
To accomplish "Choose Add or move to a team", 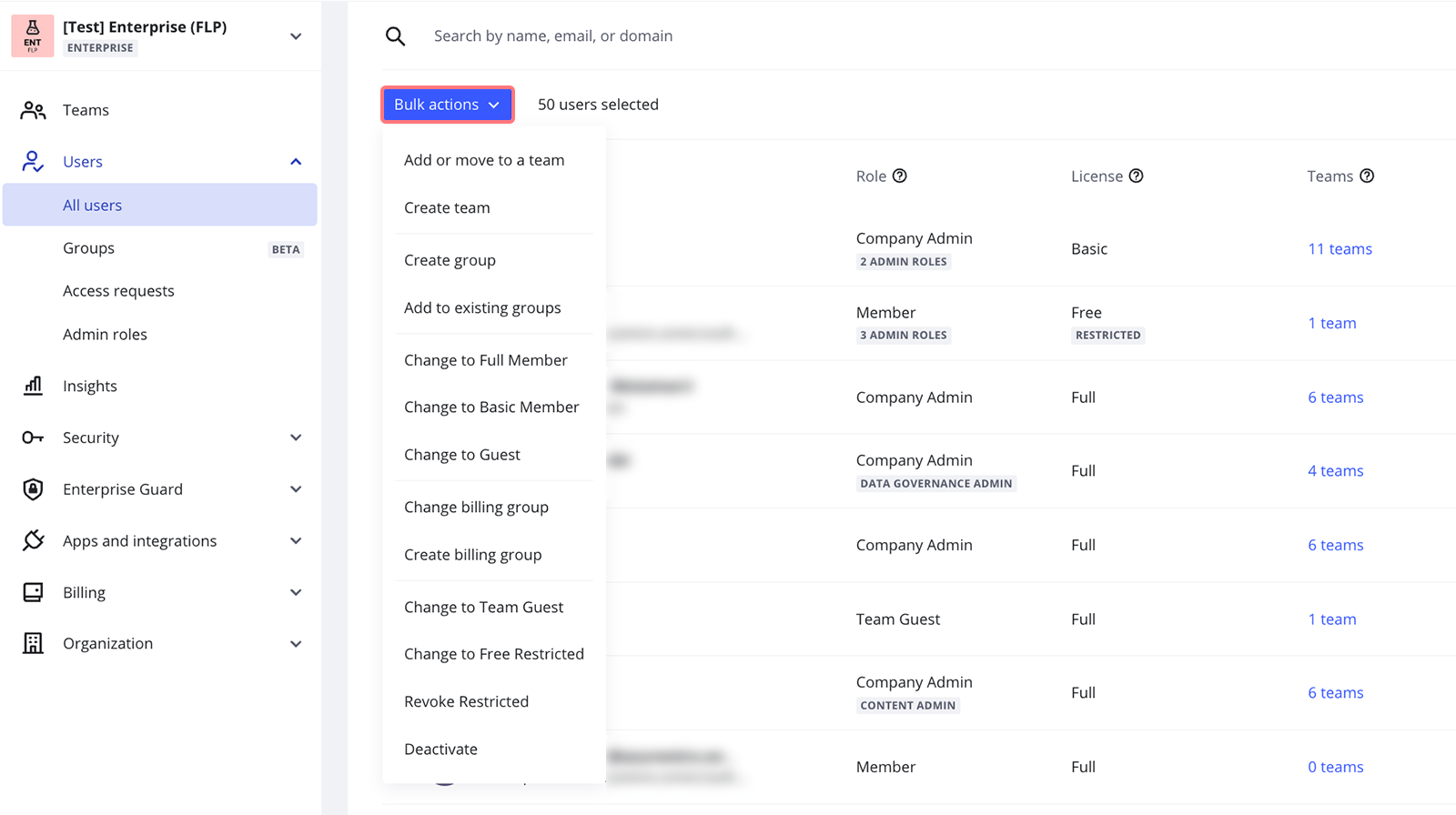I will [484, 160].
